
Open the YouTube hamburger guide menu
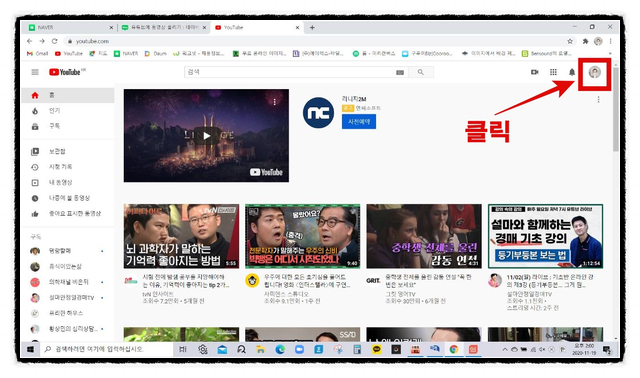35,72
